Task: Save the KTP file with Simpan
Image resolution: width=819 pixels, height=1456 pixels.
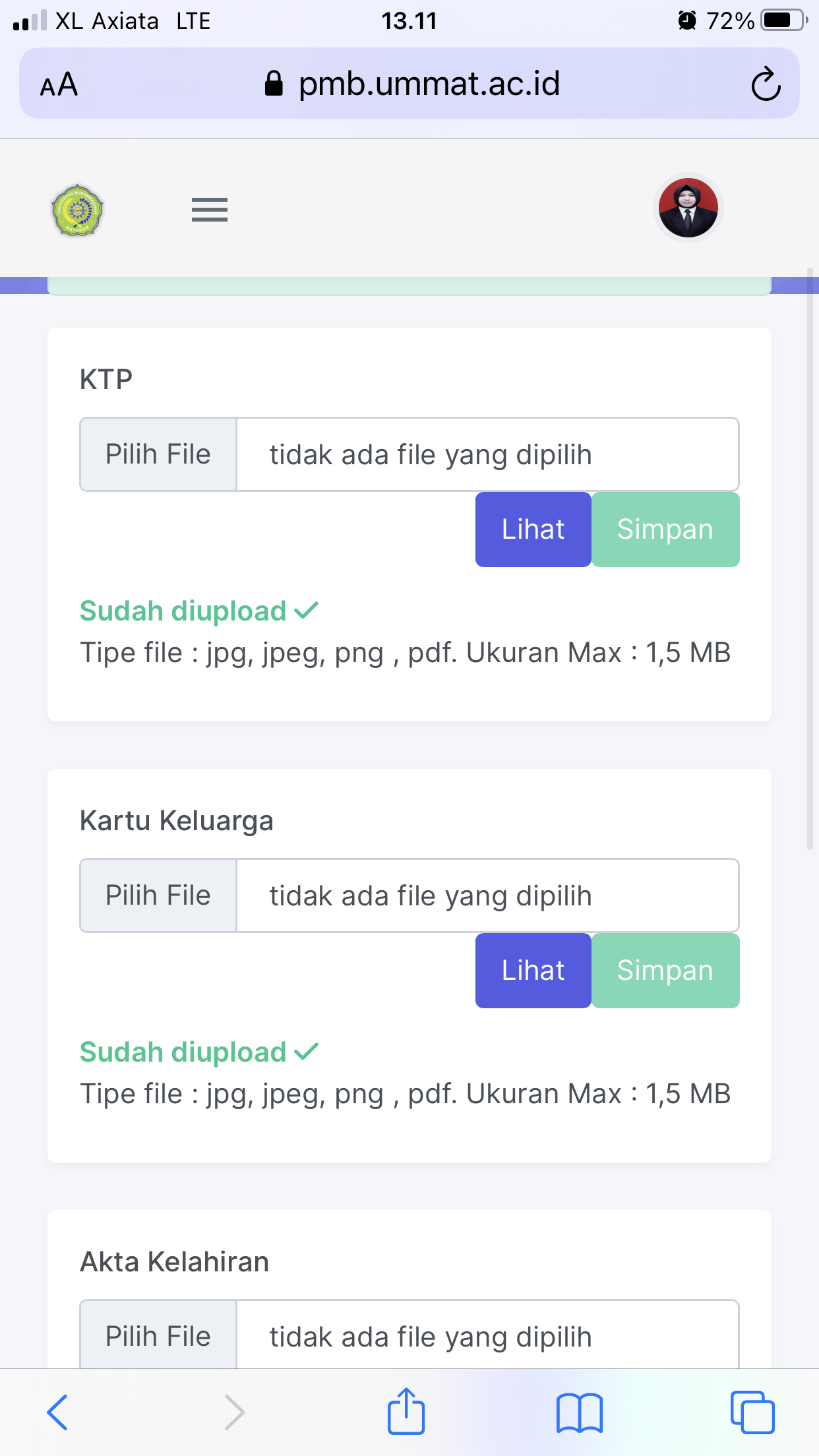Action: pos(665,530)
